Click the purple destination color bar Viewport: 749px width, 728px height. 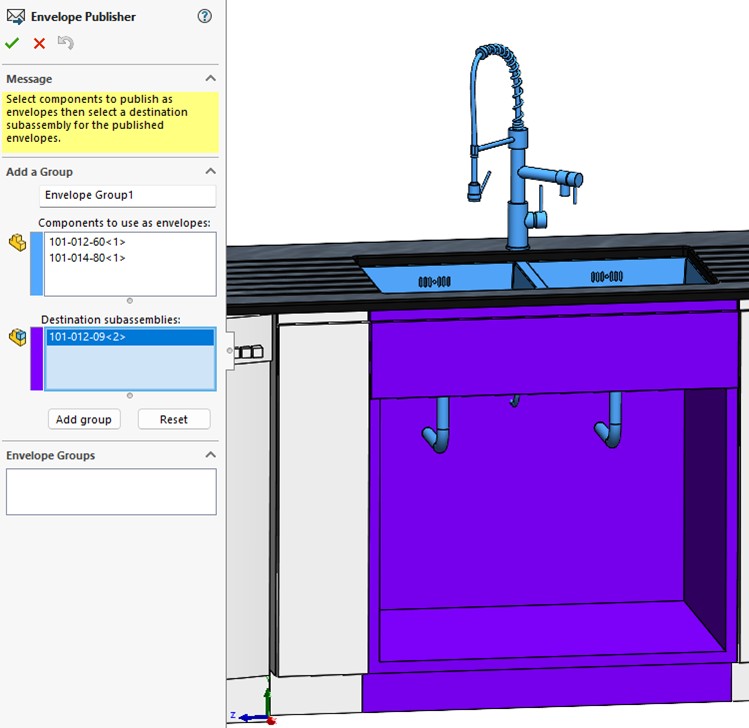[x=37, y=358]
